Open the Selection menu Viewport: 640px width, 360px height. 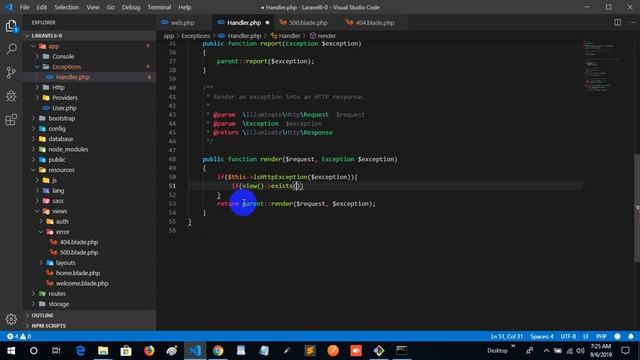[67, 7]
